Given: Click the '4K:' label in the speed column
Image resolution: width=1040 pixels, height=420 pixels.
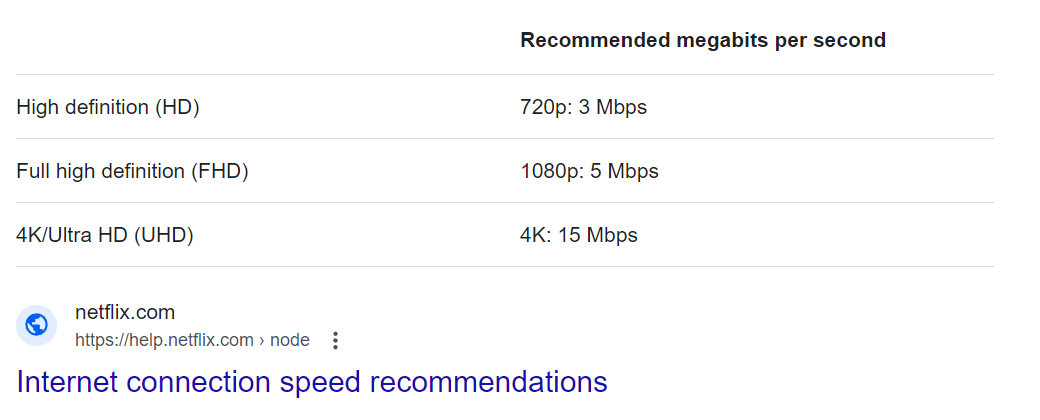Looking at the screenshot, I should pyautogui.click(x=536, y=235).
